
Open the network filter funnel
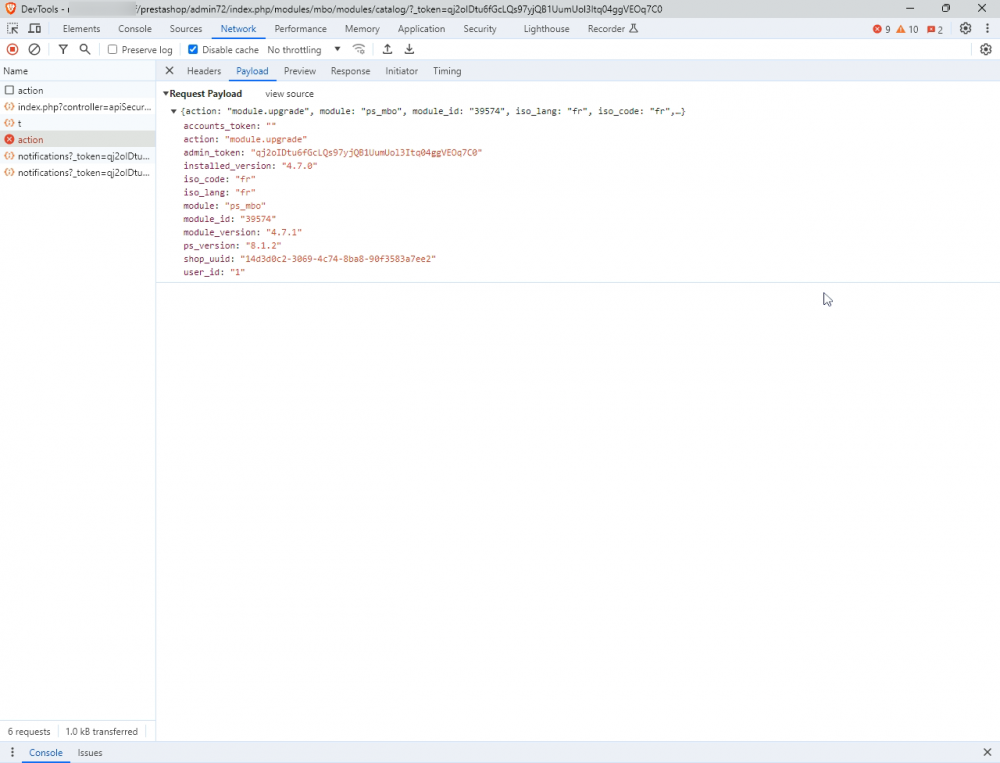pyautogui.click(x=62, y=49)
